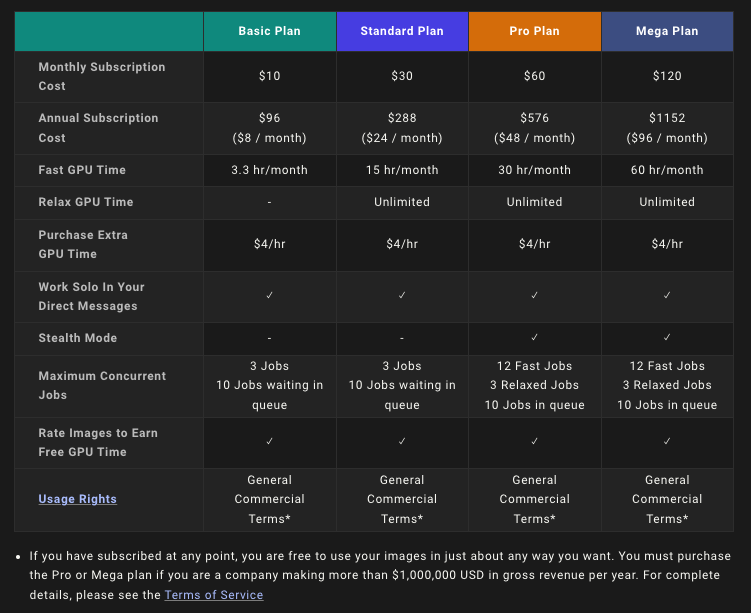Click the footnote about $1,000,000 USD revenue
751x613 pixels.
pos(380,576)
